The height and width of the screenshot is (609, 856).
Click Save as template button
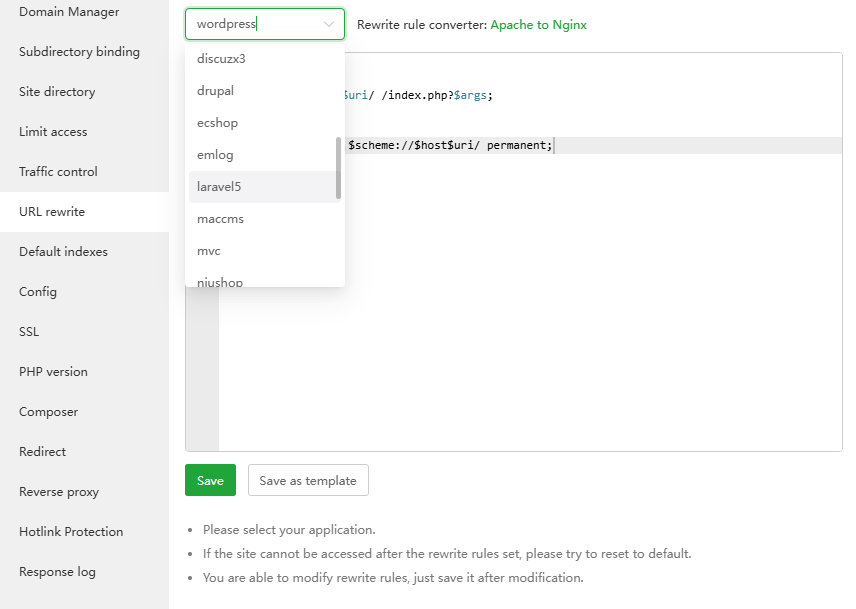click(308, 480)
